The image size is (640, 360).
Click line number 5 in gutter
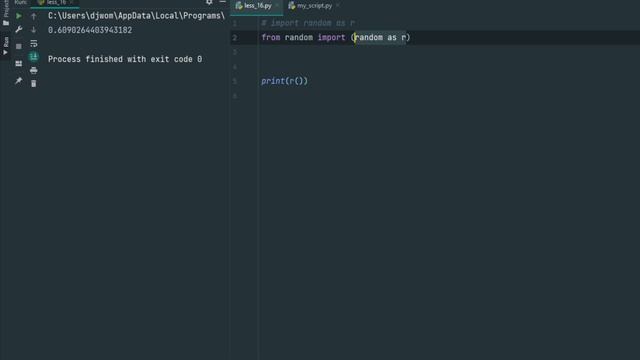pyautogui.click(x=235, y=82)
